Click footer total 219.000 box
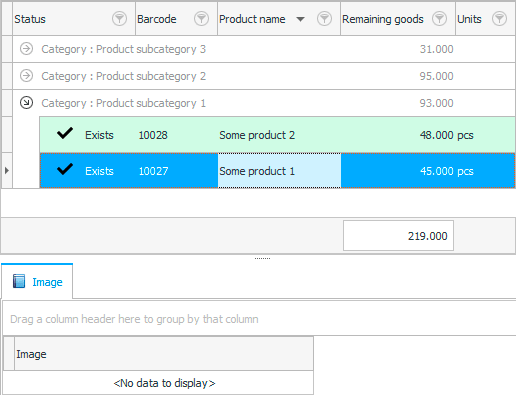Screen dimensions: 516x395 click(398, 236)
